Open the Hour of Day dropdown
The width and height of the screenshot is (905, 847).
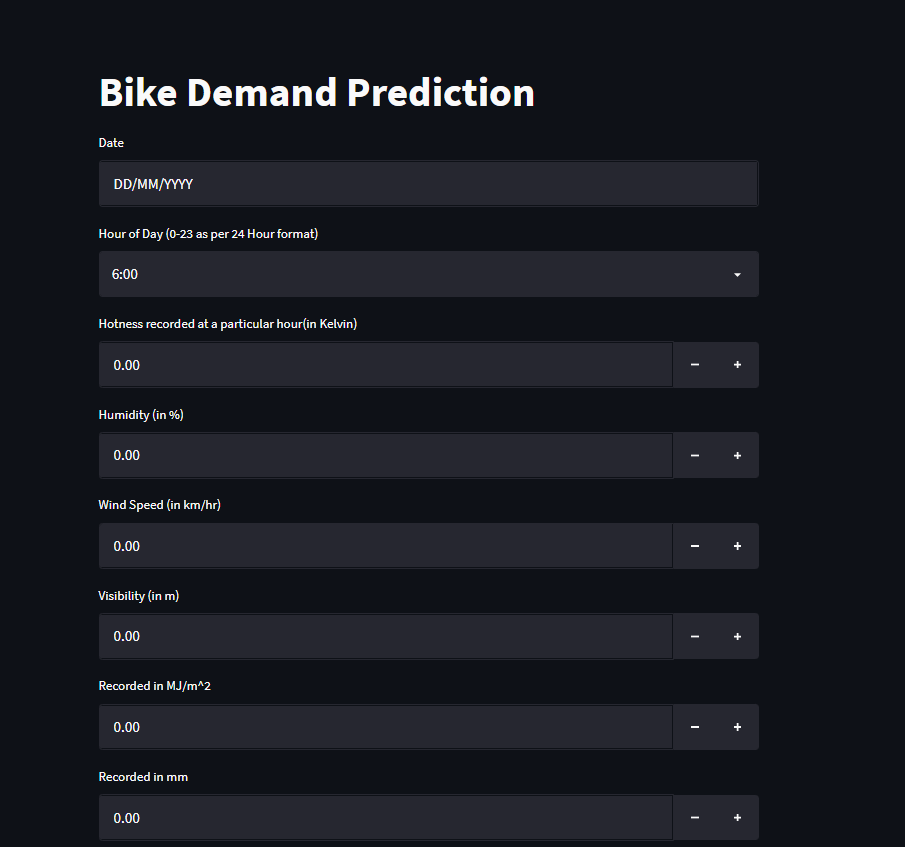coord(428,274)
